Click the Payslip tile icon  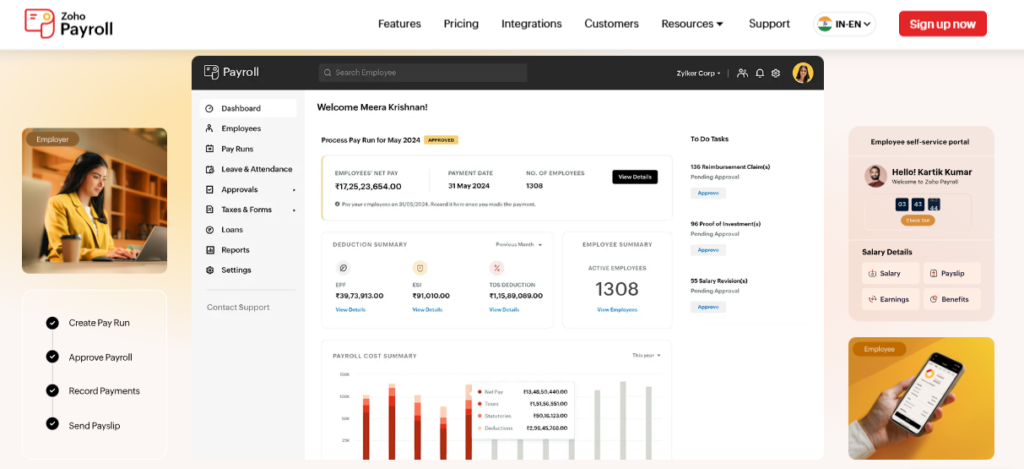(933, 274)
